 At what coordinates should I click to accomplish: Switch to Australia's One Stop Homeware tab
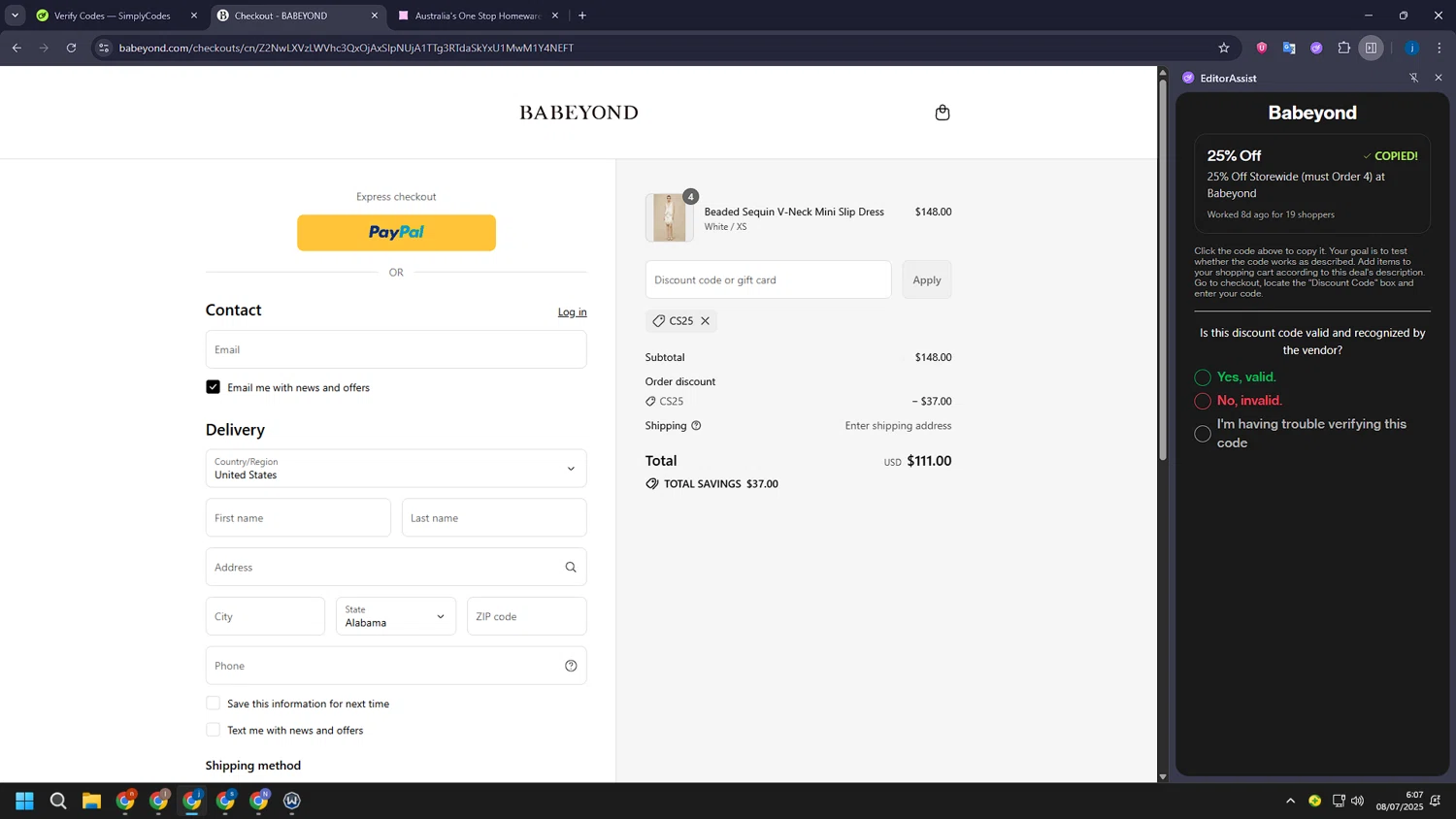(478, 16)
